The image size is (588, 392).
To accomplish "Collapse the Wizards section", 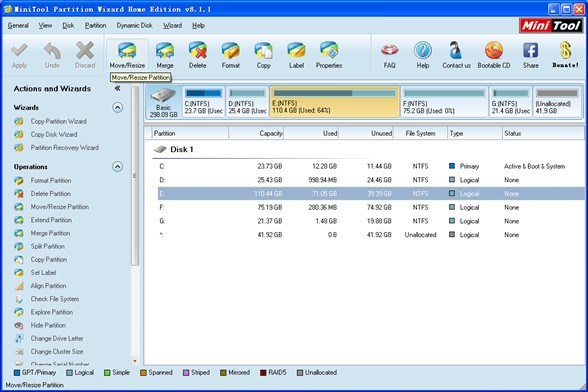I will 117,108.
